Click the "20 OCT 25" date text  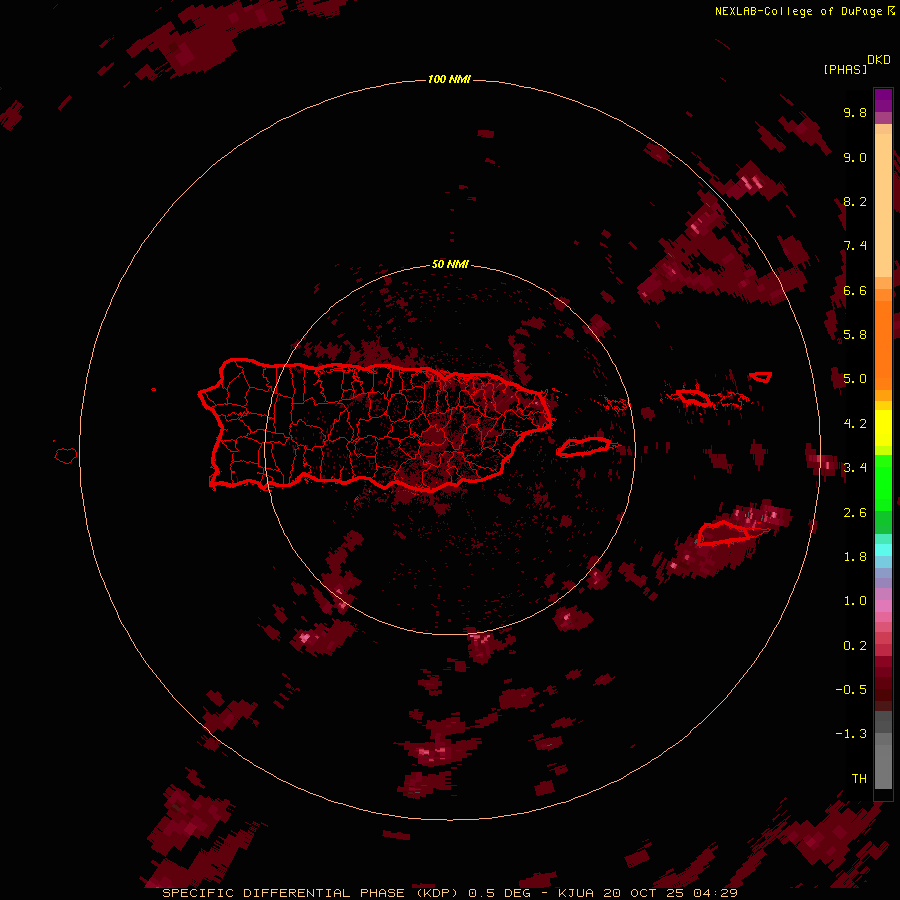pyautogui.click(x=643, y=893)
